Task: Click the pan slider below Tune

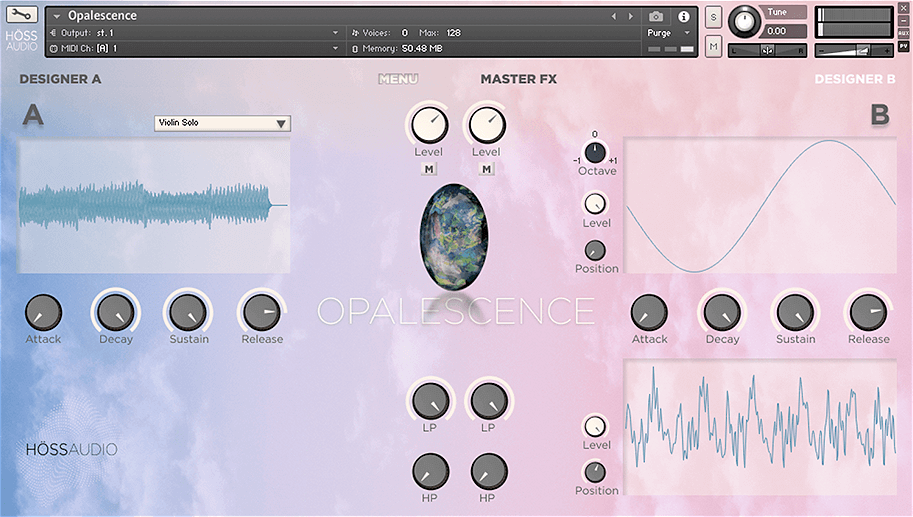Action: click(767, 51)
